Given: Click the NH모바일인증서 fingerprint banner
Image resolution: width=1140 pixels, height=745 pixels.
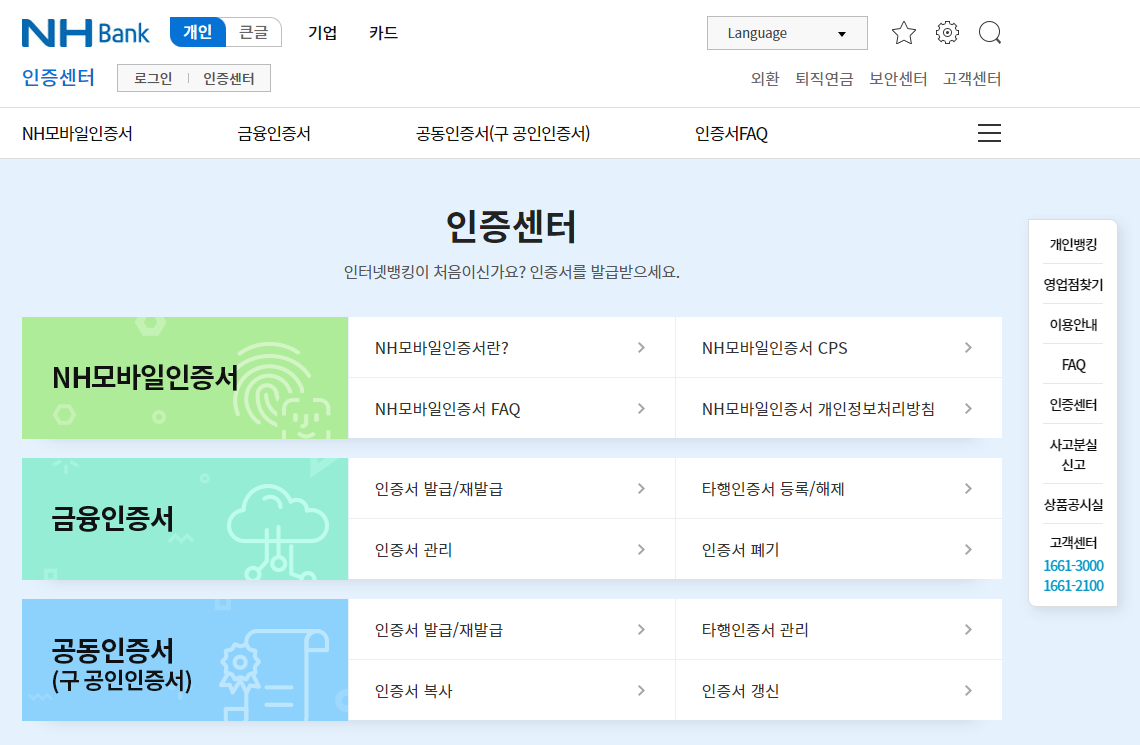Looking at the screenshot, I should pyautogui.click(x=185, y=378).
